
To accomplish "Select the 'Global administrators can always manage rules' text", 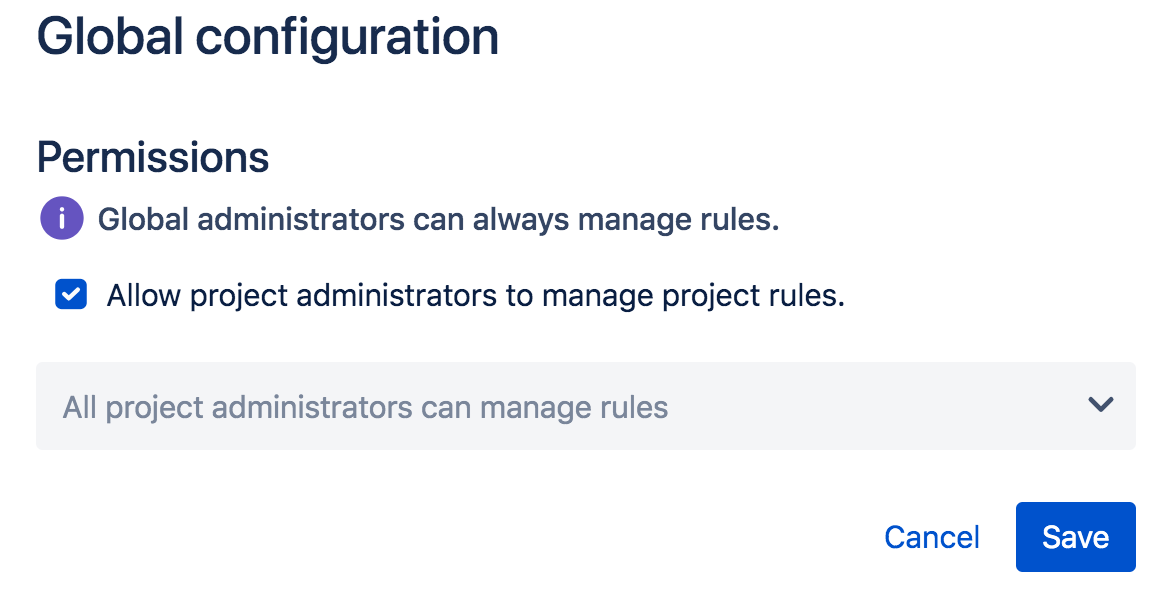I will [x=438, y=219].
